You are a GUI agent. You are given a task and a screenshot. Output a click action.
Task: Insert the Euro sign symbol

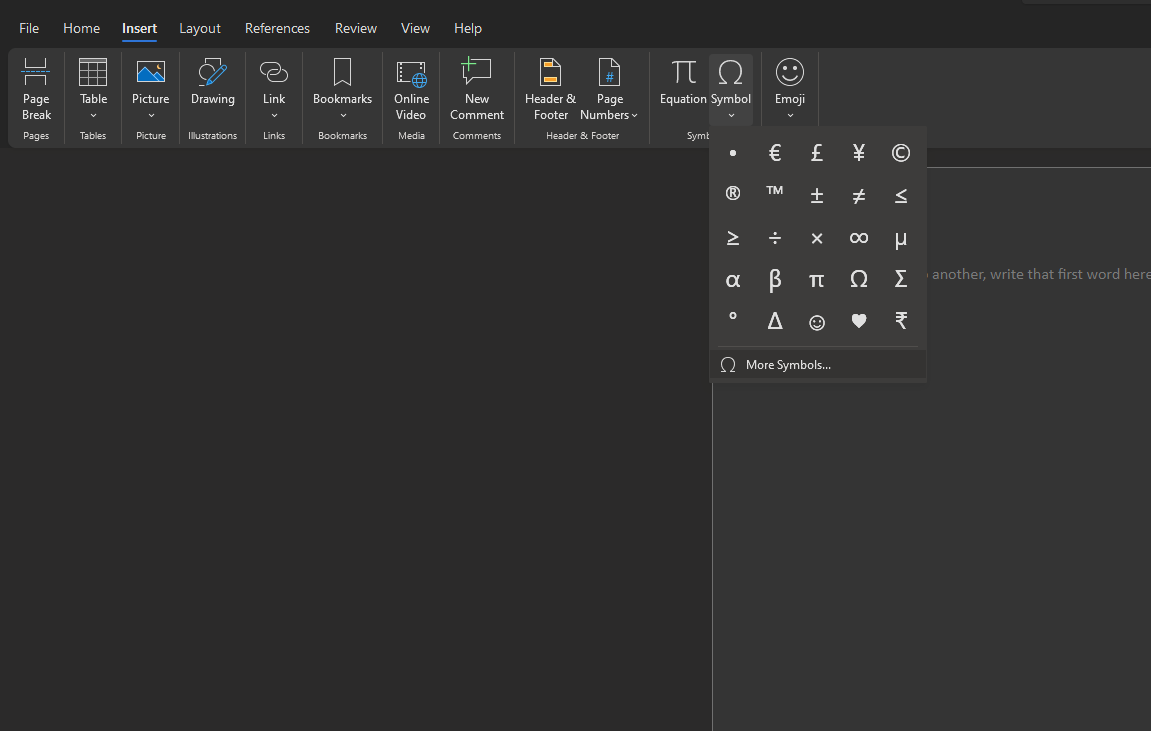pos(774,153)
